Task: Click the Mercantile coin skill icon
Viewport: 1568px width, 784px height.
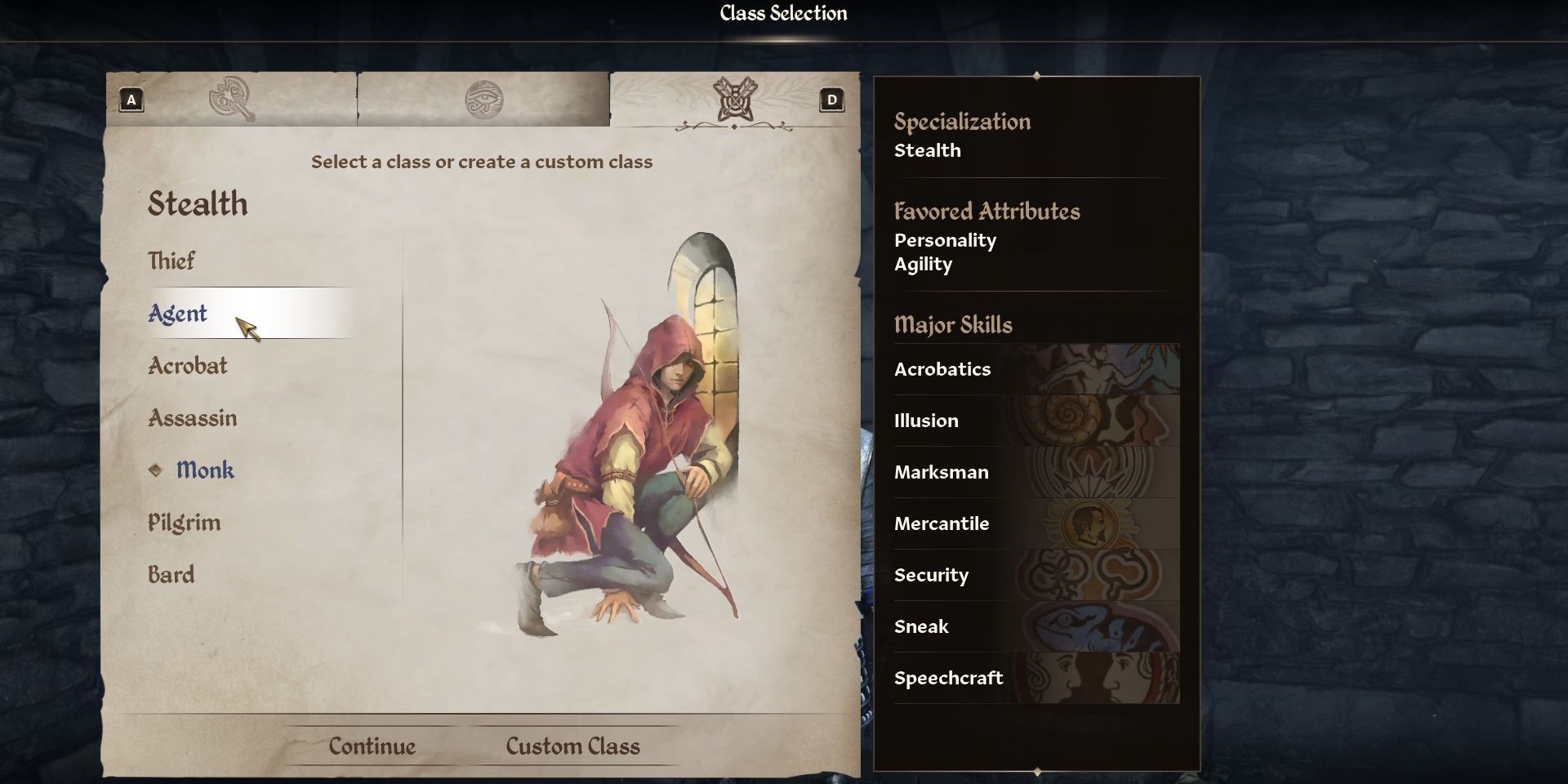Action: (x=1086, y=523)
